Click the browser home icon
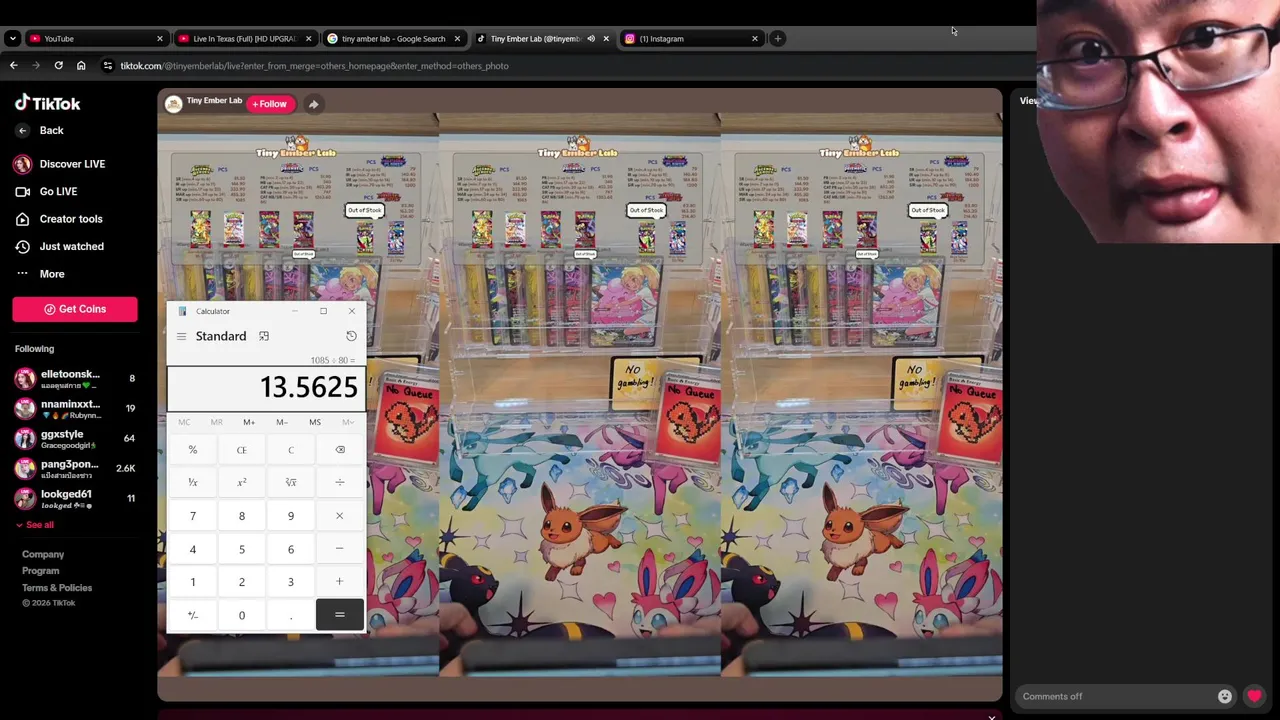Viewport: 1280px width, 720px height. pos(81,66)
